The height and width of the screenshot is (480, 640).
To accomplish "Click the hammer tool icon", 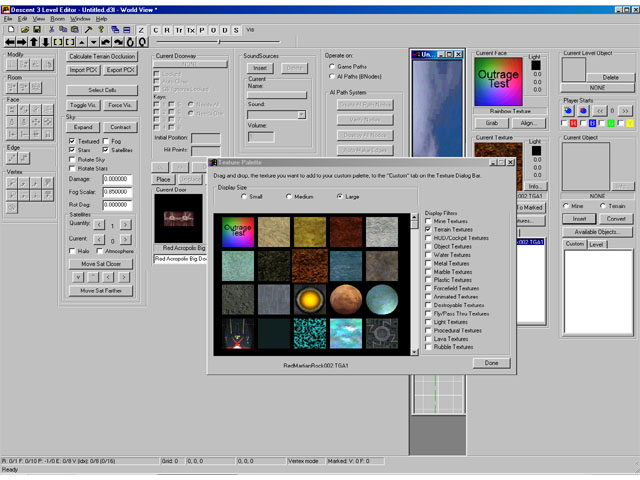I will point(88,30).
